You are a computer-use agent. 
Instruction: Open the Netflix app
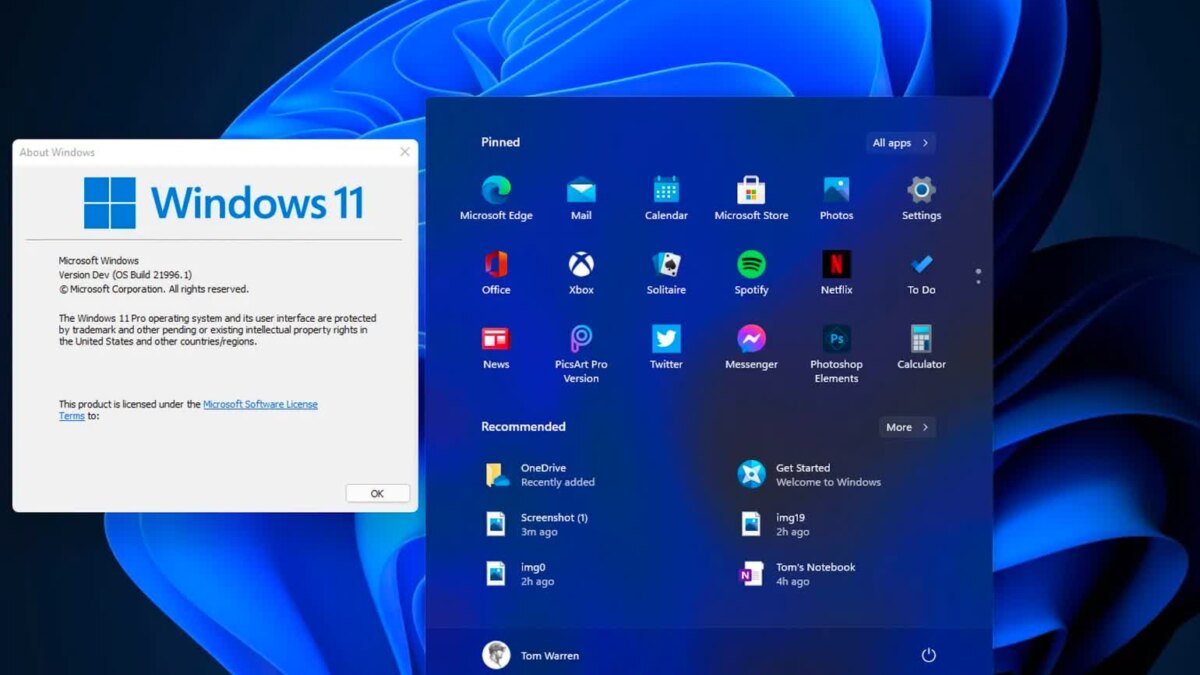pyautogui.click(x=836, y=265)
